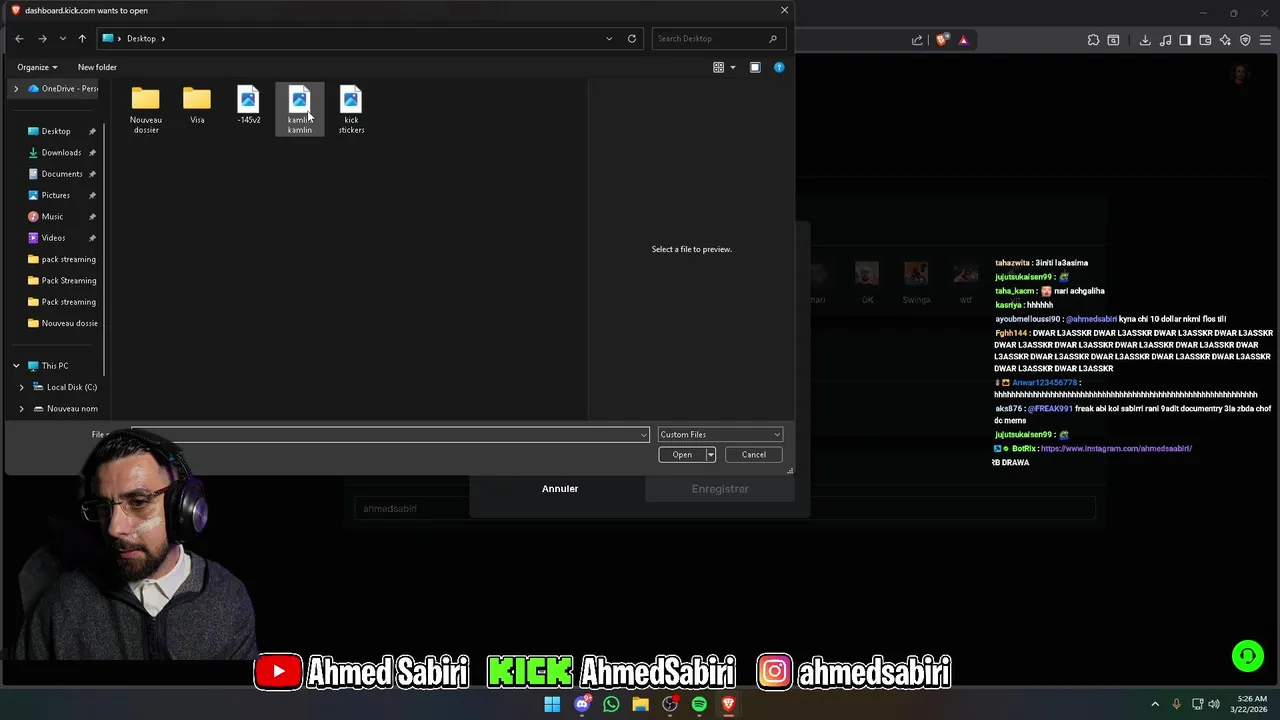Open the recent locations dropdown
Image resolution: width=1280 pixels, height=720 pixels.
62,38
